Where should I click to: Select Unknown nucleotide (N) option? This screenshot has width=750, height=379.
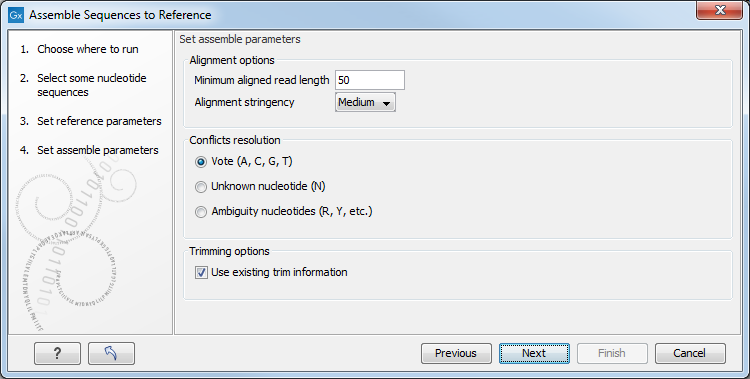click(201, 187)
